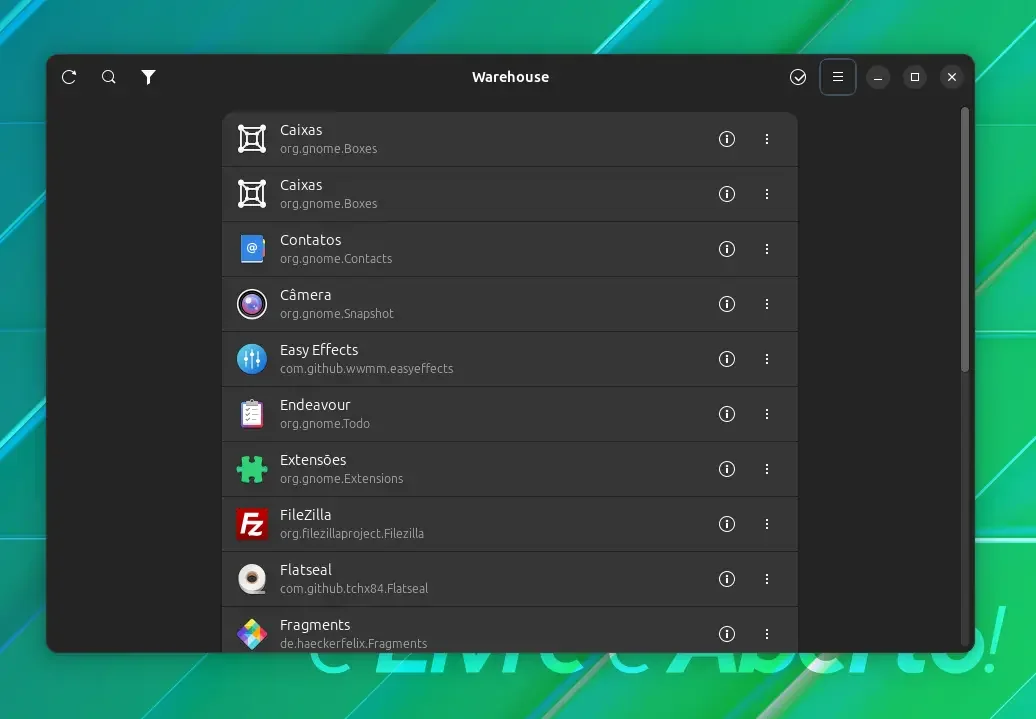Open the filter funnel icon
Screen dimensions: 1036x719
click(x=149, y=77)
